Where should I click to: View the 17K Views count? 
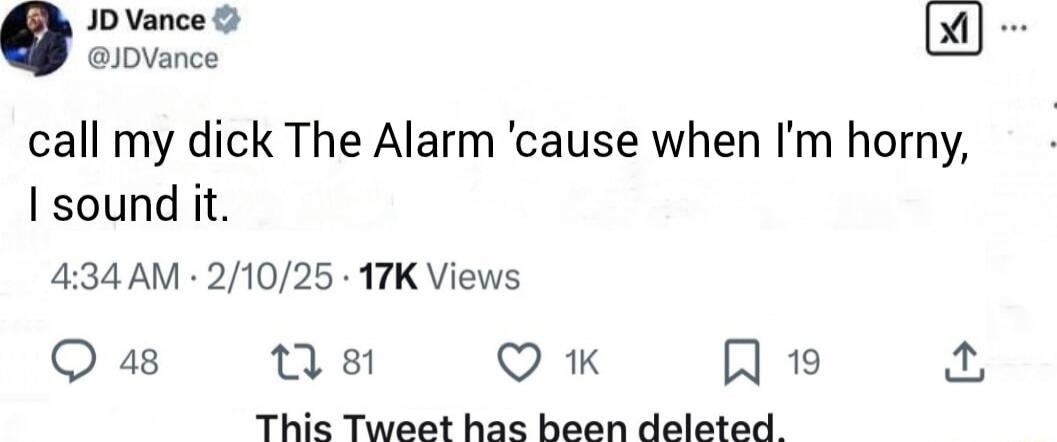click(x=440, y=277)
